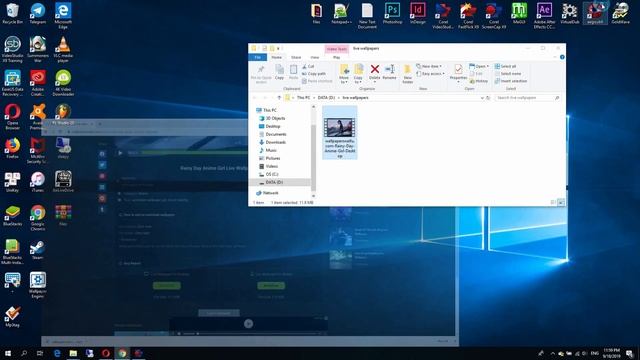Viewport: 640px width, 360px height.
Task: Click the Chrome icon on the taskbar
Action: coord(122,353)
